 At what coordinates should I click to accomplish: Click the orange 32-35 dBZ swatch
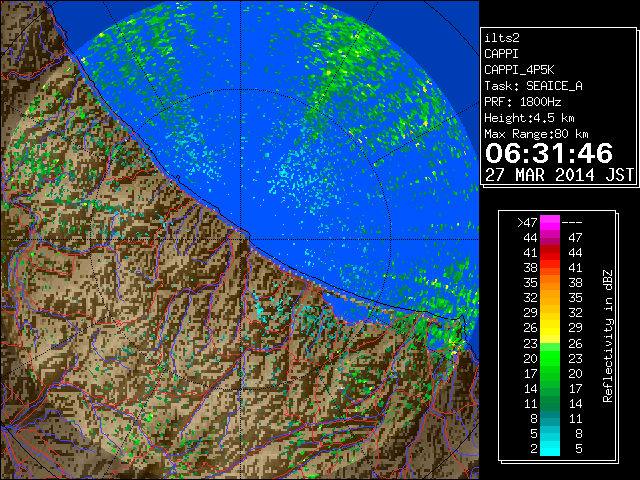550,298
